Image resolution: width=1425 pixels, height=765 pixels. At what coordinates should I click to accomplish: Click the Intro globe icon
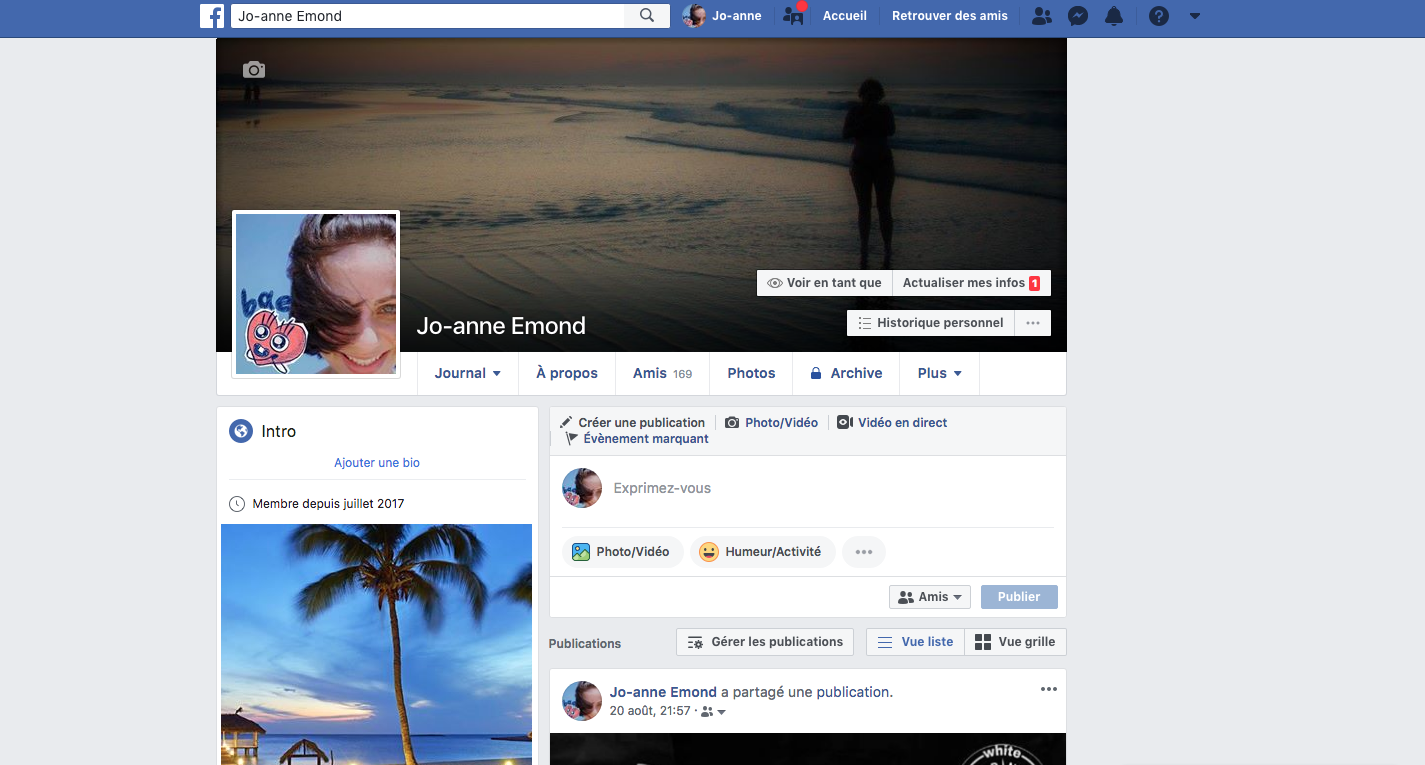point(240,431)
